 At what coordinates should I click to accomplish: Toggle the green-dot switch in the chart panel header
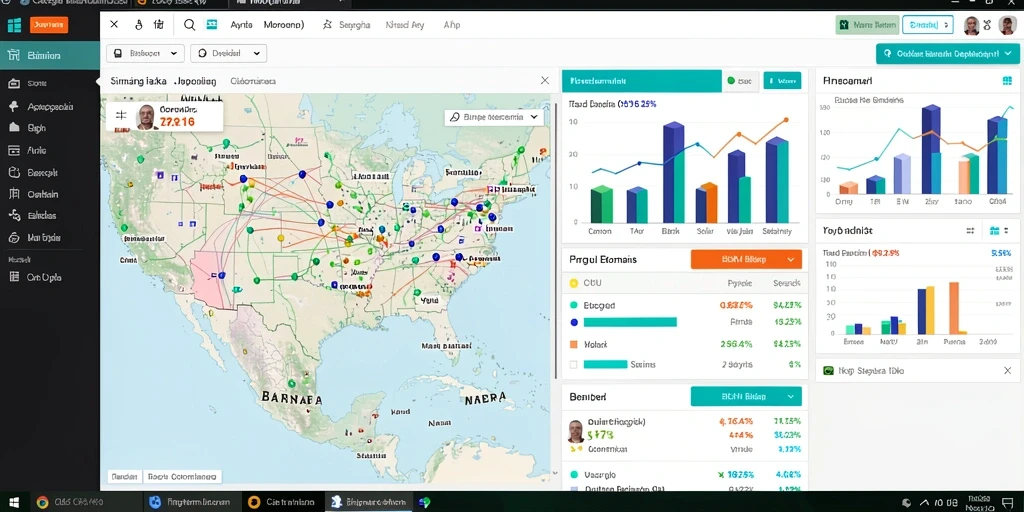pos(740,81)
